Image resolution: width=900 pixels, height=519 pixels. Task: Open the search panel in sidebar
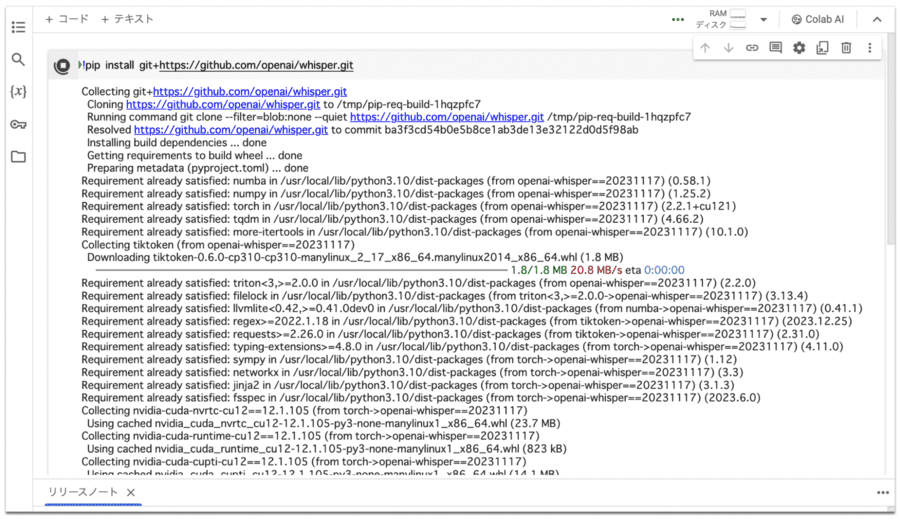(18, 59)
